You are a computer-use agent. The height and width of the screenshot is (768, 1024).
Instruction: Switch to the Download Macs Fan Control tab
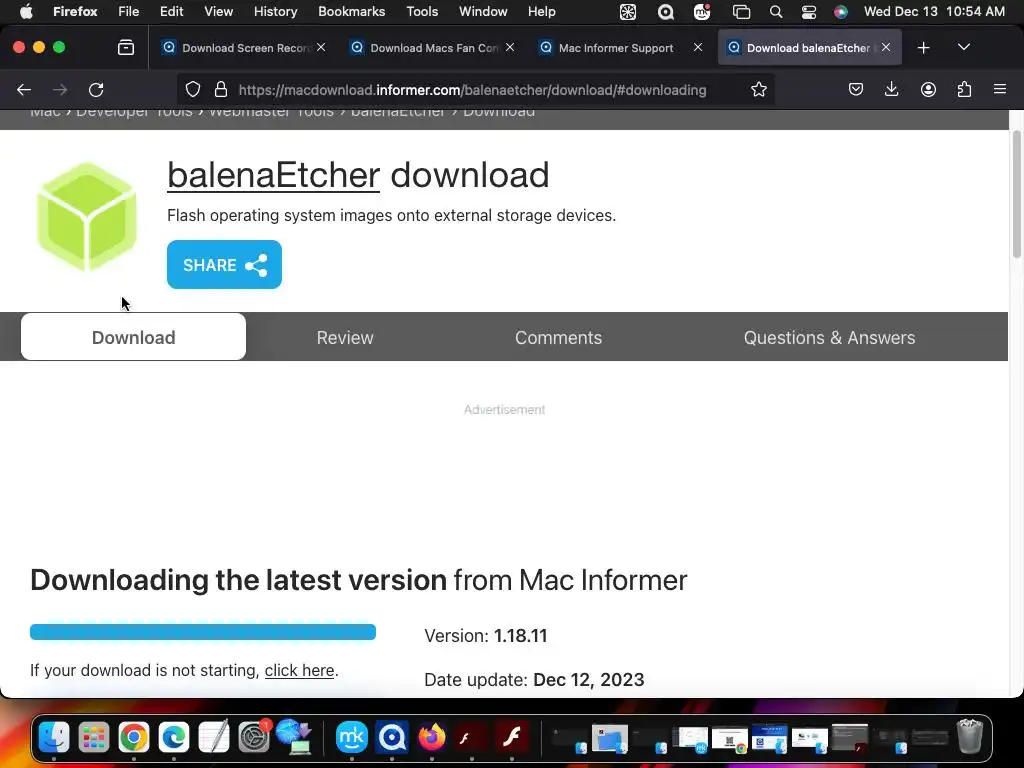(432, 48)
